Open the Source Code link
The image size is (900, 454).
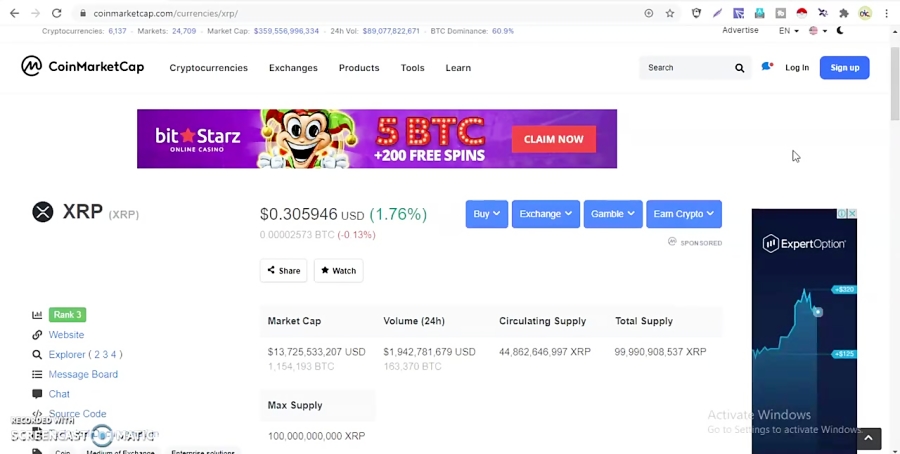pyautogui.click(x=77, y=414)
